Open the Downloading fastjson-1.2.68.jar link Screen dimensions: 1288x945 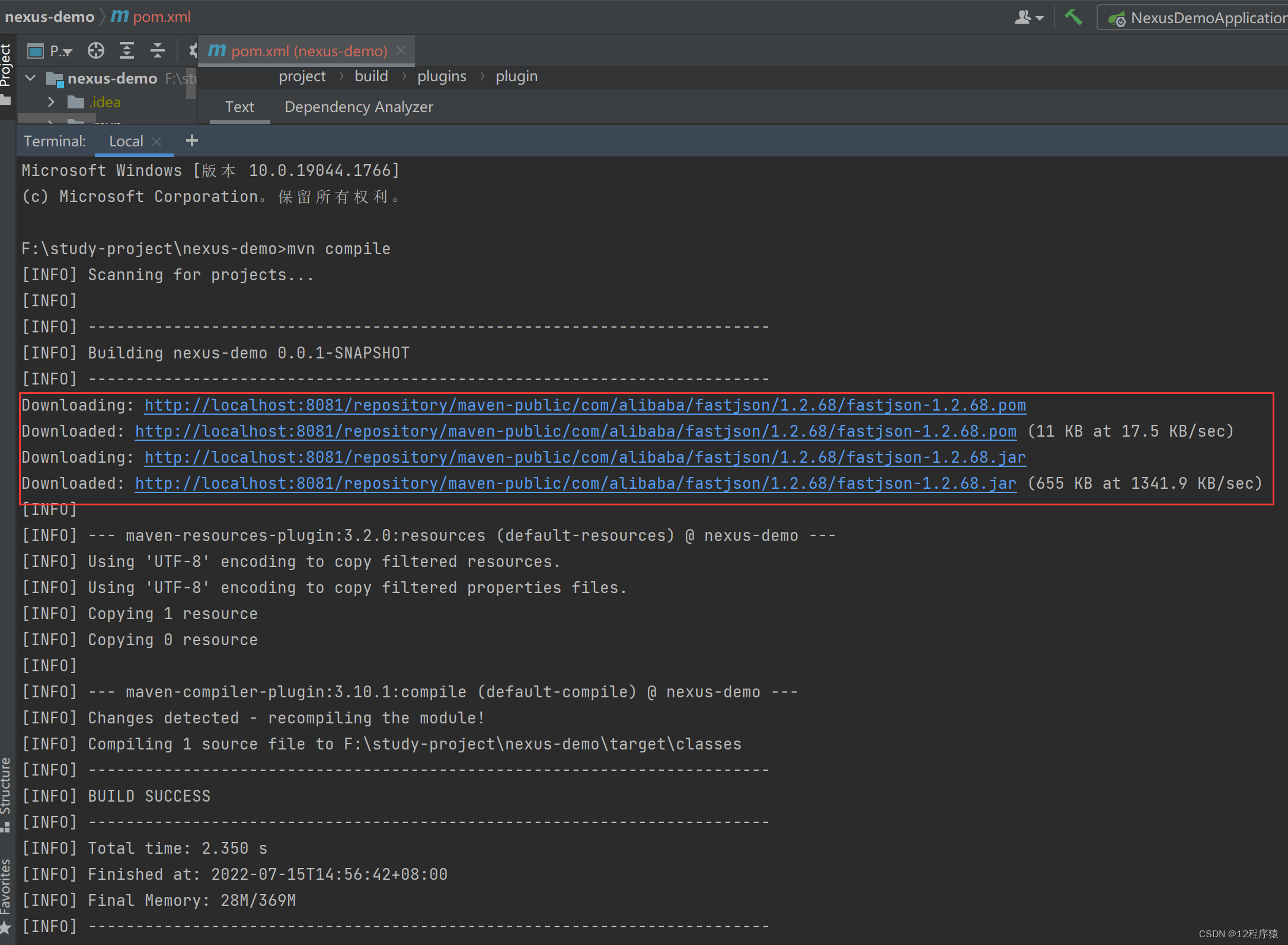click(585, 457)
